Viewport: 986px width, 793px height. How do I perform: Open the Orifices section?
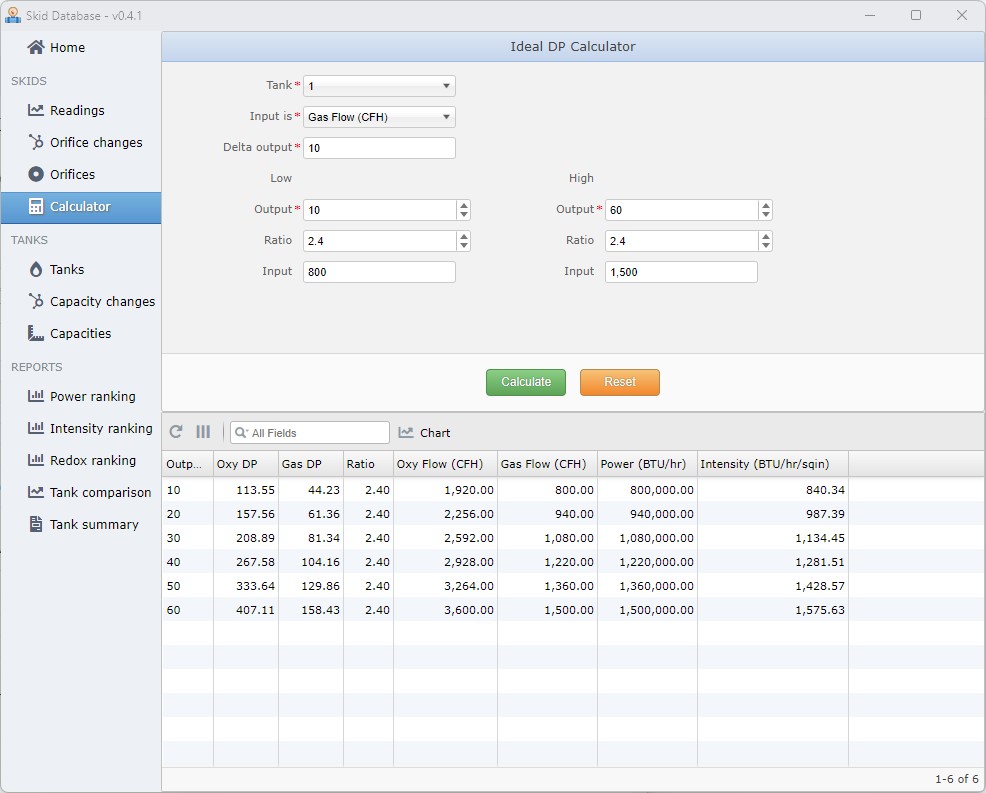pos(72,175)
